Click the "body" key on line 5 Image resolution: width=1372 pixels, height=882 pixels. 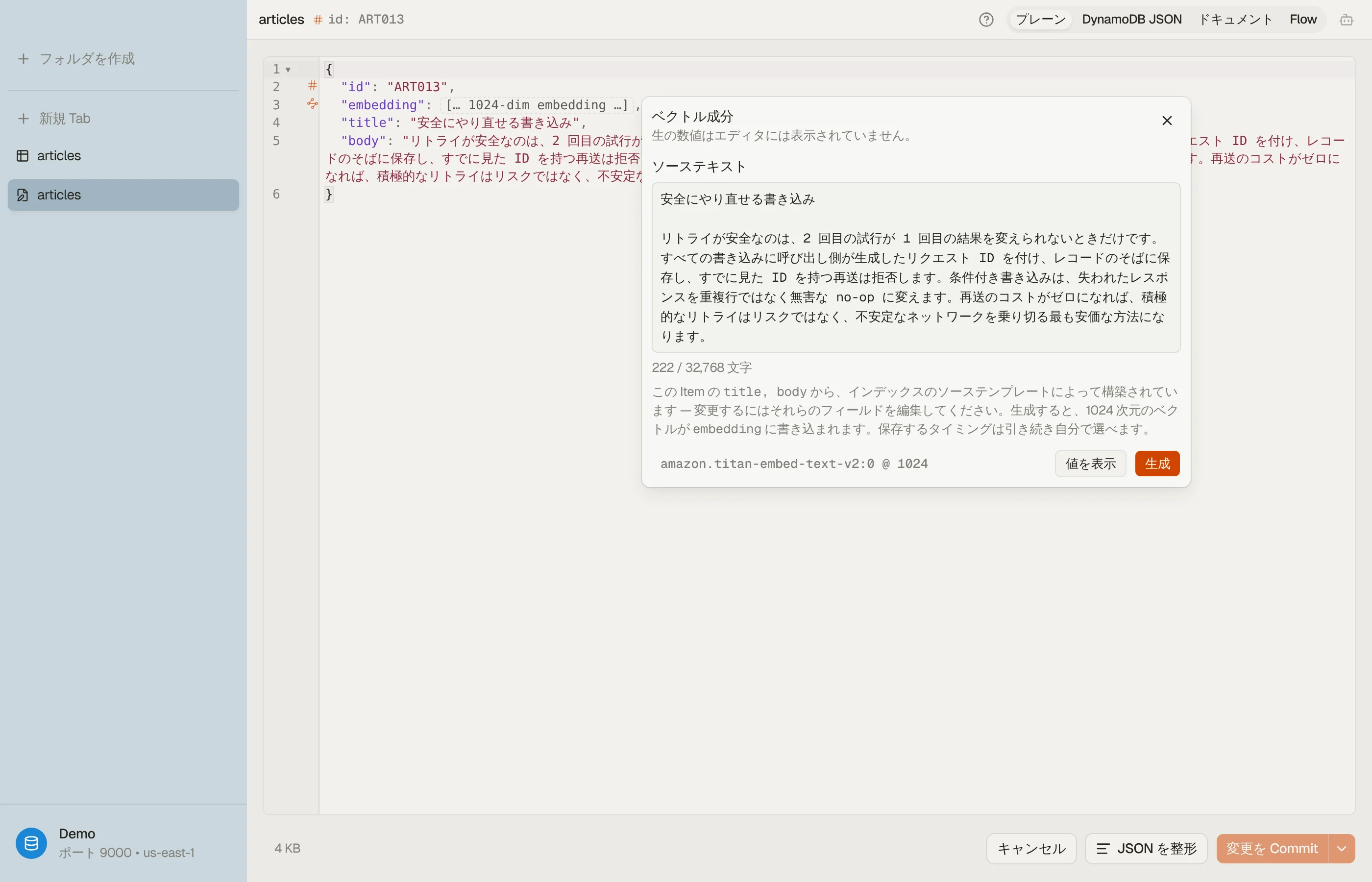[x=364, y=141]
